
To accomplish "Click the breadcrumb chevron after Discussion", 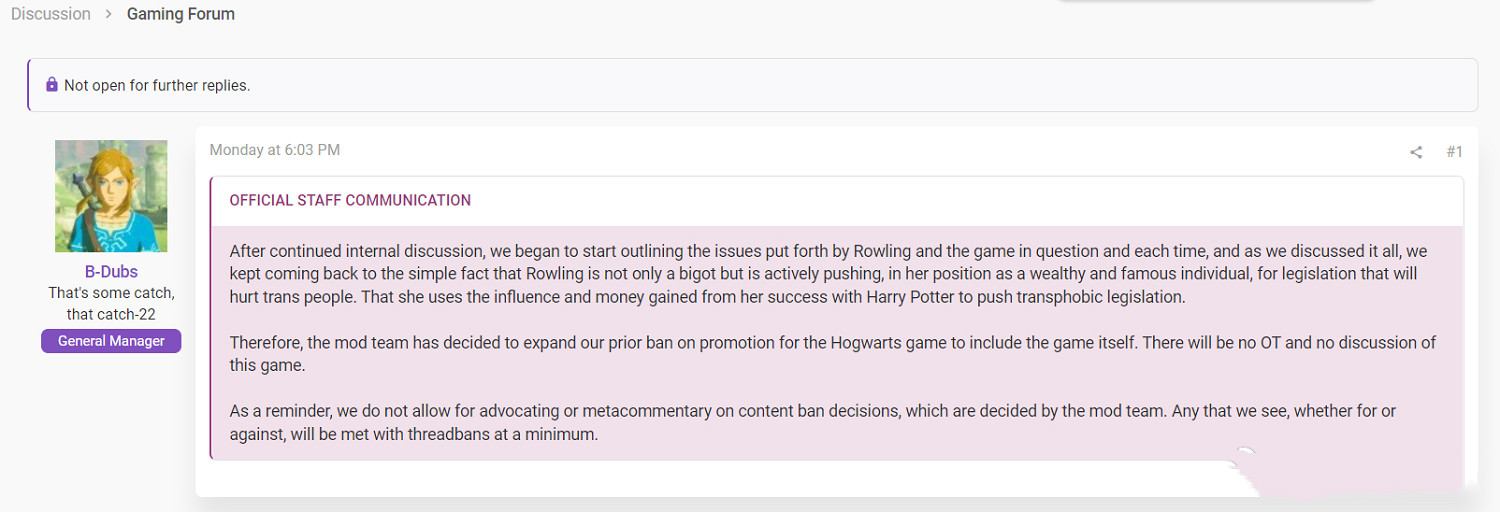I will pyautogui.click(x=108, y=15).
